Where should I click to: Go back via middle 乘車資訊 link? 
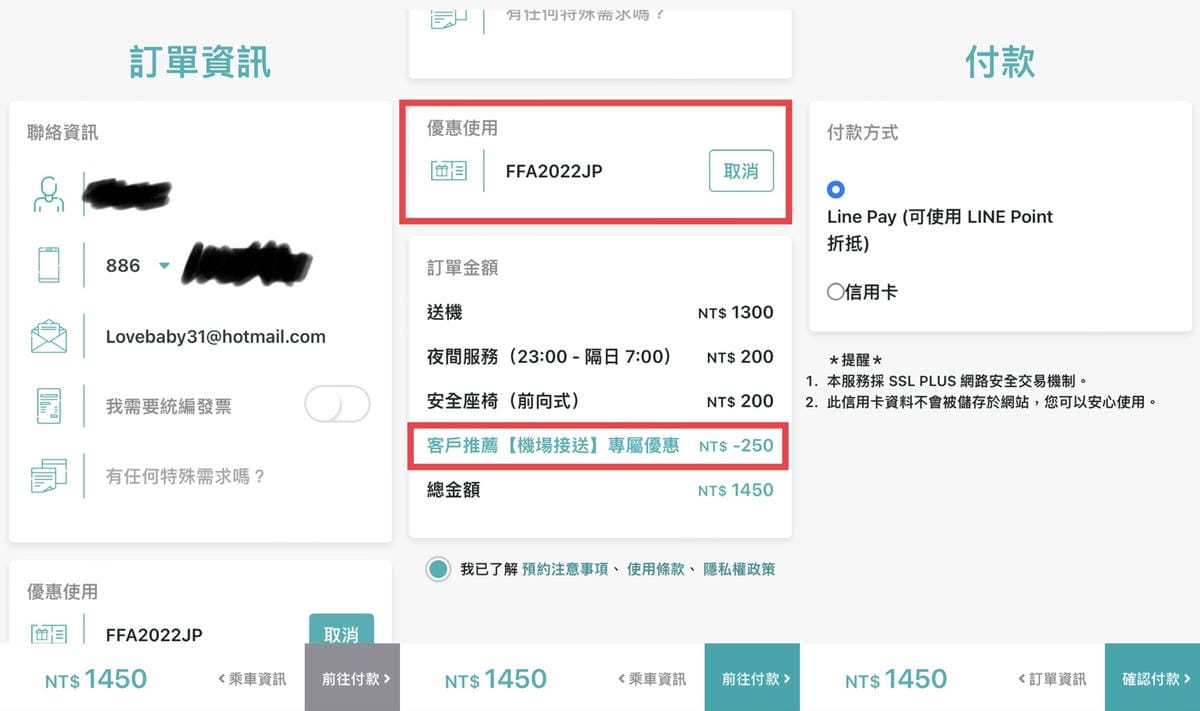[x=652, y=679]
